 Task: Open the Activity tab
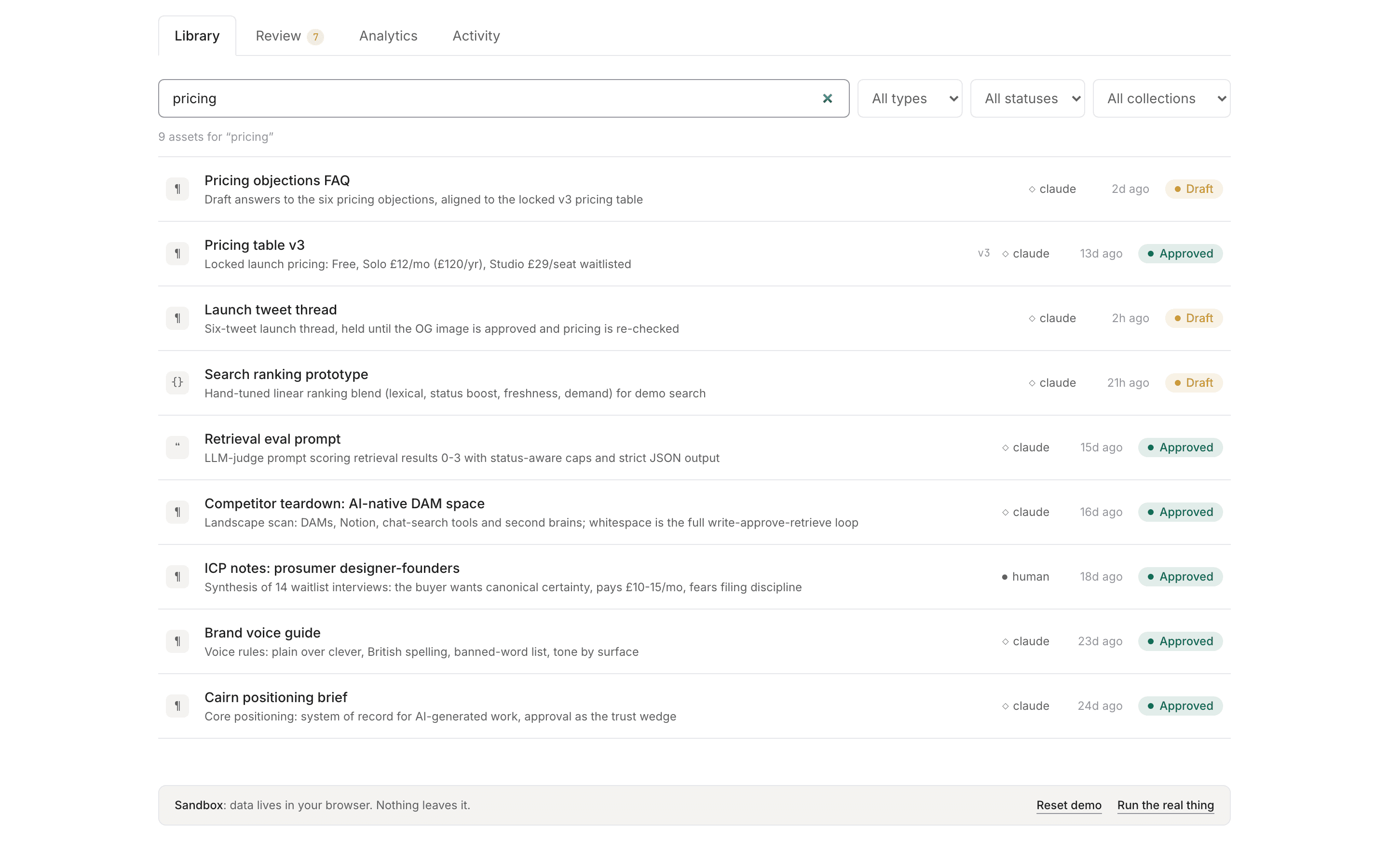(476, 36)
